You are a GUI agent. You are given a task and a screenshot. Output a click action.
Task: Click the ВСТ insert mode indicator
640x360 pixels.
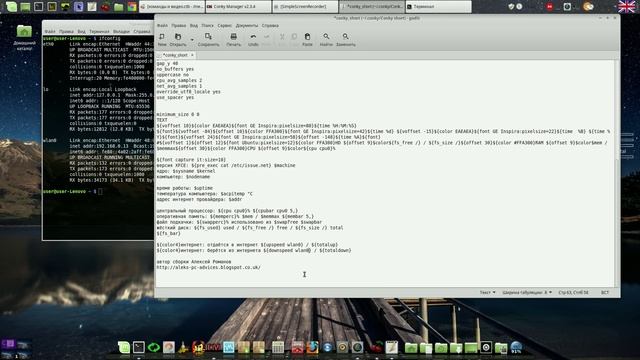coord(605,292)
